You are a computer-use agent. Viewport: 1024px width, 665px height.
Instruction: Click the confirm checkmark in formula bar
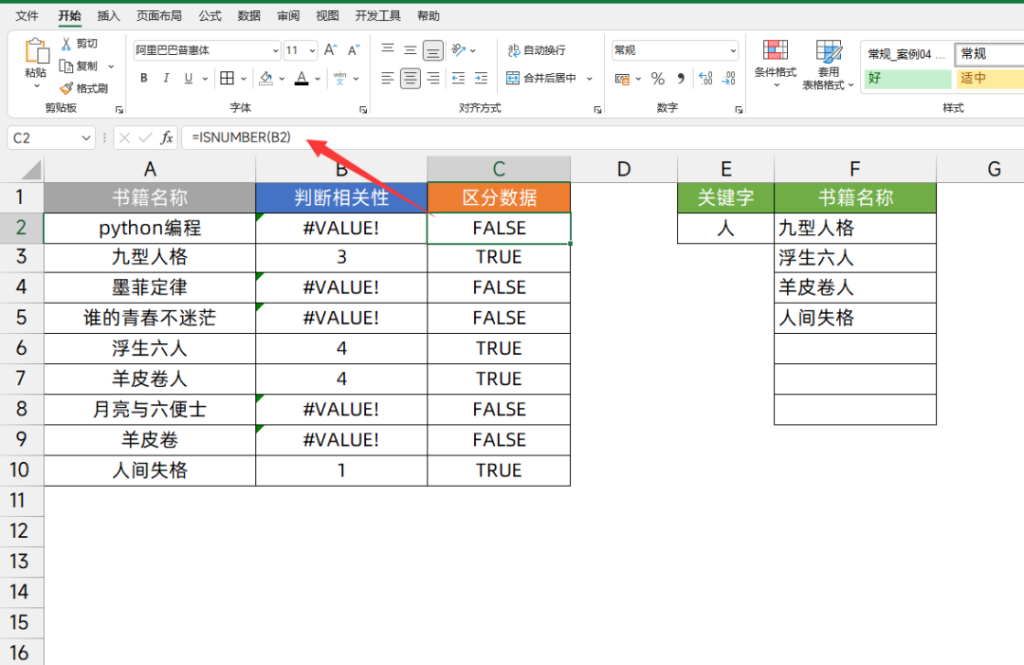pyautogui.click(x=145, y=137)
